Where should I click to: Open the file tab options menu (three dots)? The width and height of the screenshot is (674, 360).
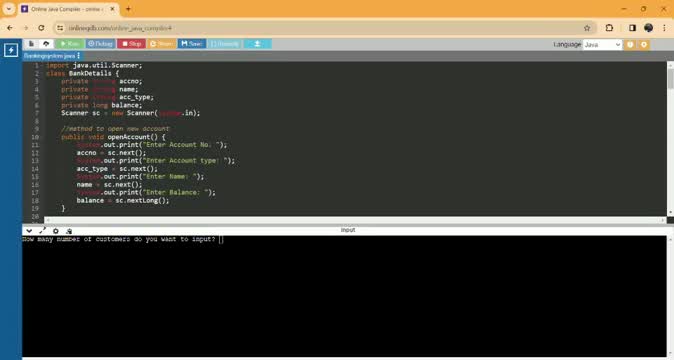(x=79, y=56)
